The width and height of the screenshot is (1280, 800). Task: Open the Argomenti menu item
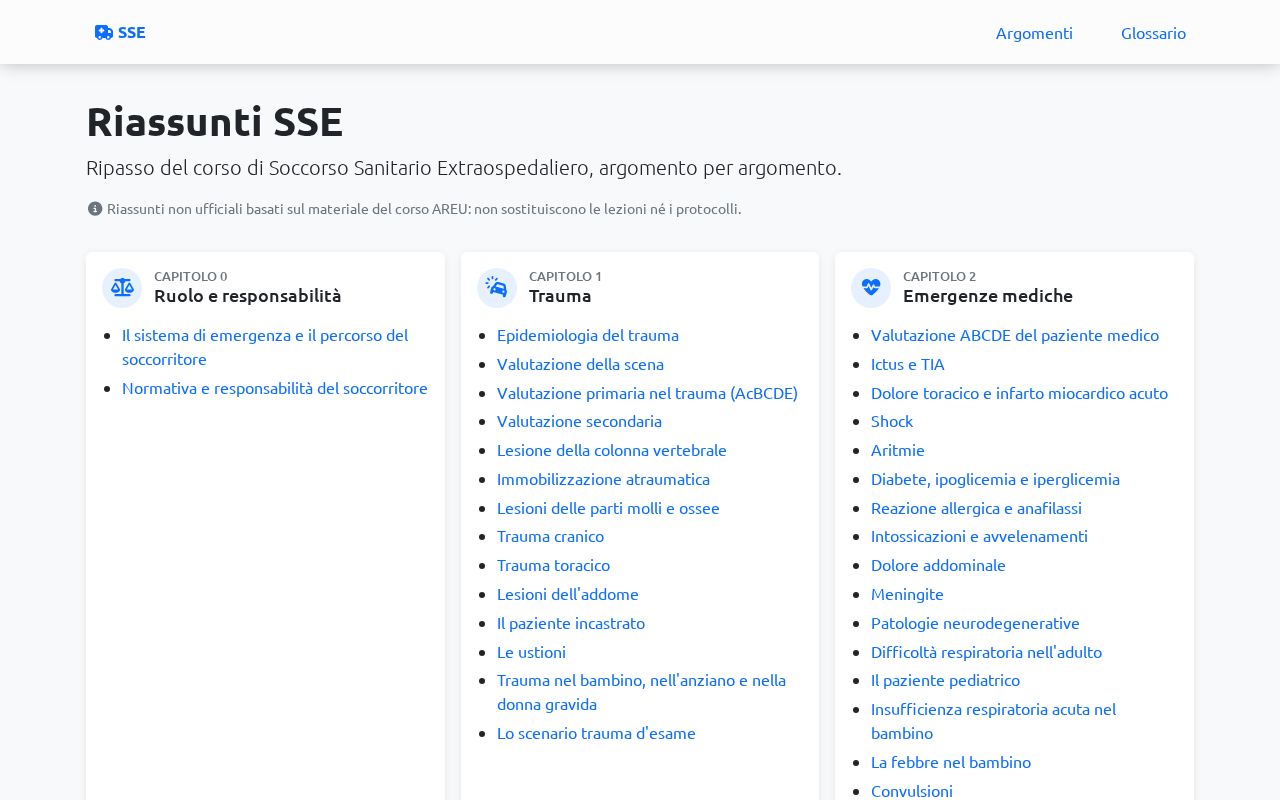click(1034, 33)
